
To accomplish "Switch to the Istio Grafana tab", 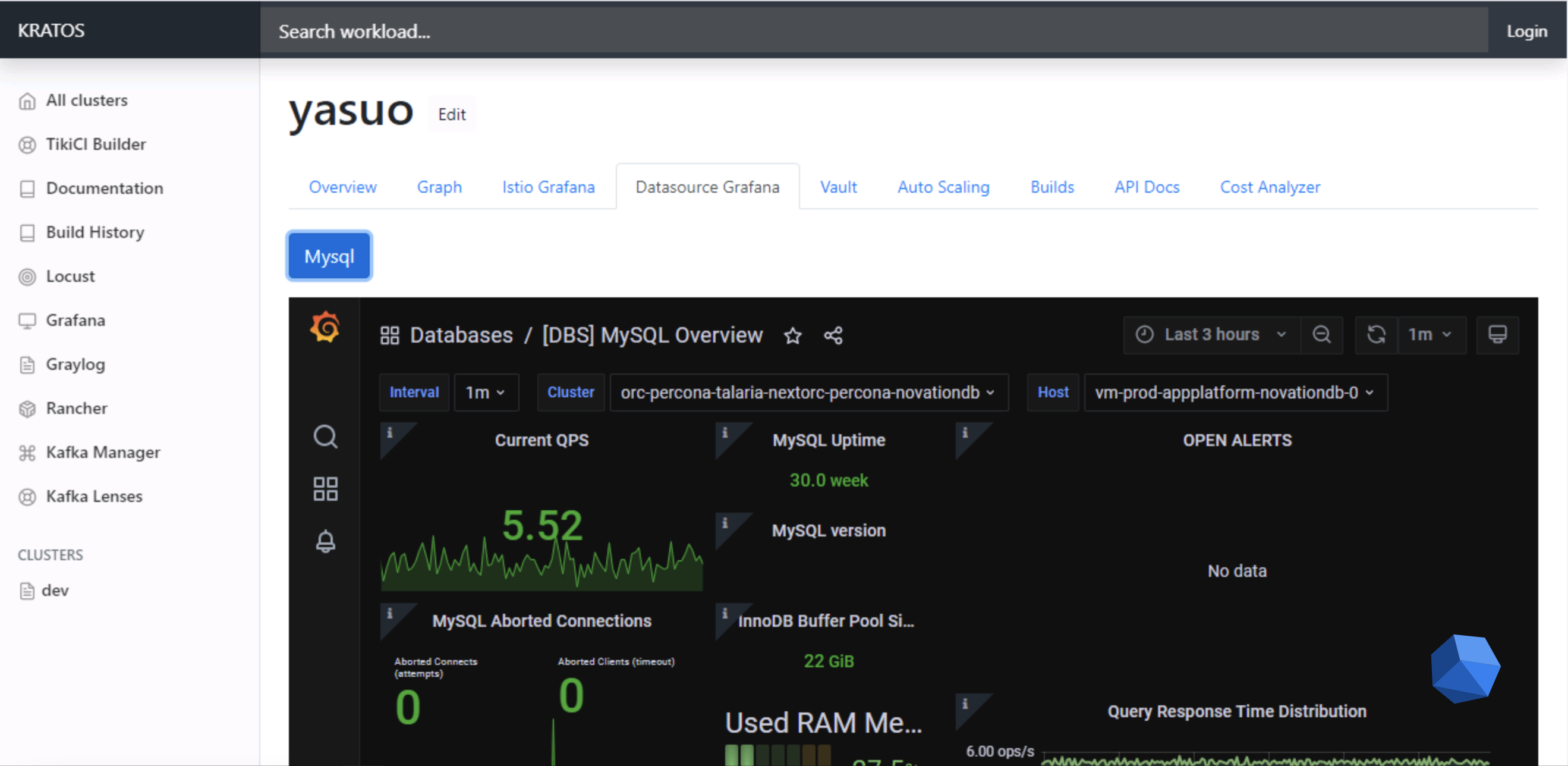I will pyautogui.click(x=548, y=187).
